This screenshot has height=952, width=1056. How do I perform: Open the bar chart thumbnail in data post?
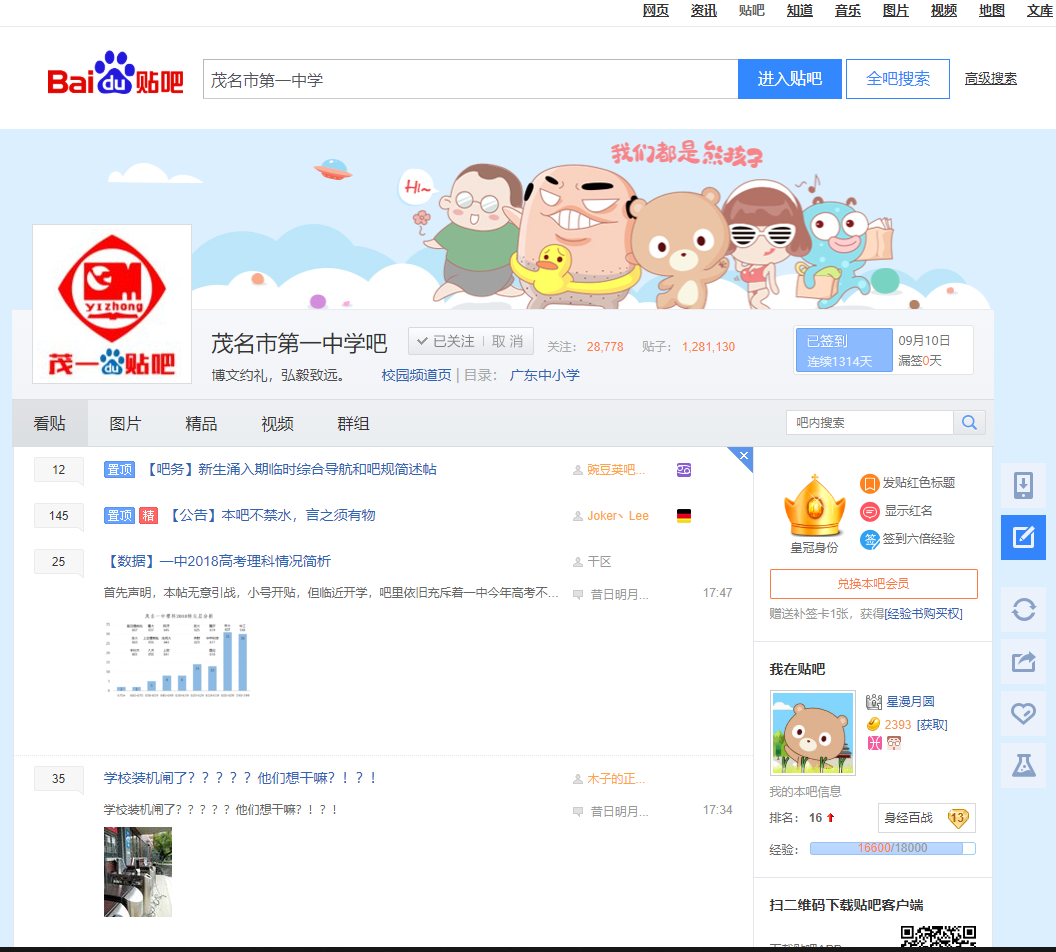tap(177, 655)
